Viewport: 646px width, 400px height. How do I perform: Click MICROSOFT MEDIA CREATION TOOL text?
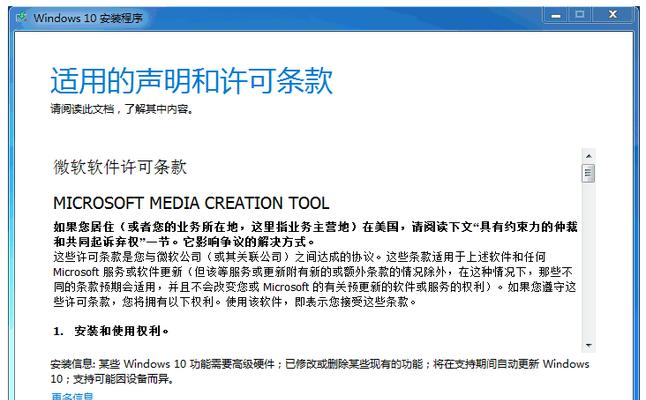(191, 203)
